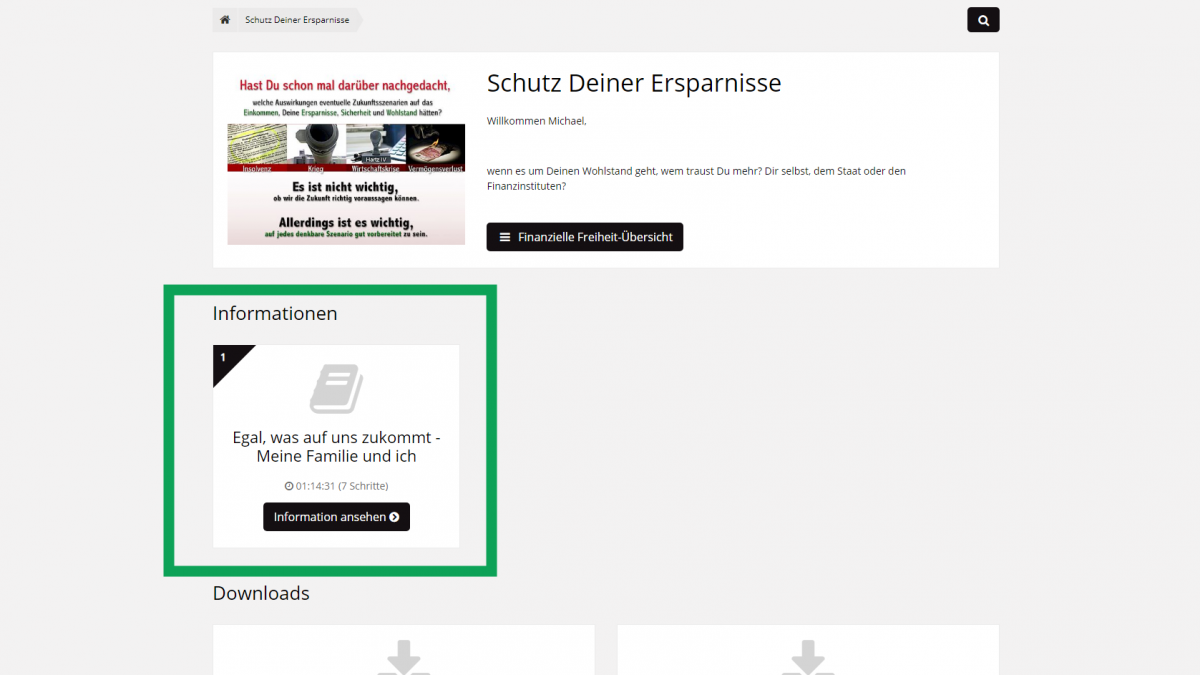The height and width of the screenshot is (675, 1200).
Task: Click the '(7 Schritte)' step count text
Action: click(363, 486)
